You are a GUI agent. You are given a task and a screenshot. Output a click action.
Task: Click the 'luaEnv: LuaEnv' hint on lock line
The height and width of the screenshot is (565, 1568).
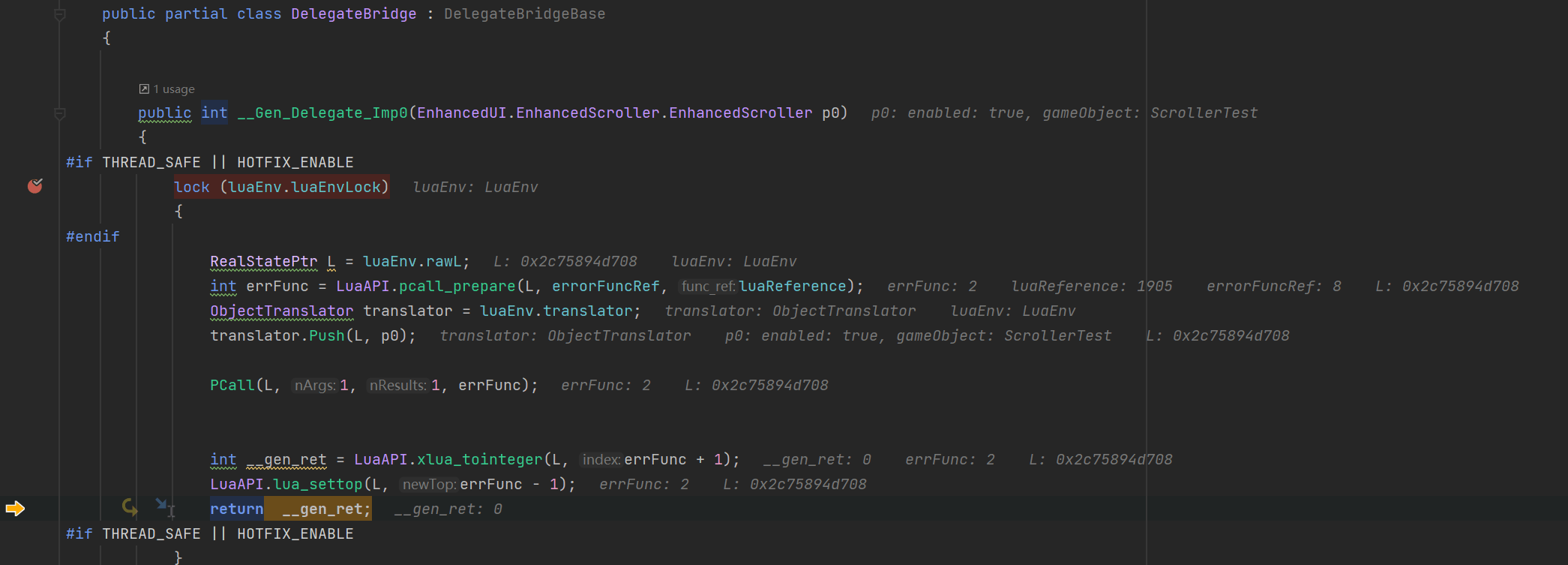click(475, 187)
